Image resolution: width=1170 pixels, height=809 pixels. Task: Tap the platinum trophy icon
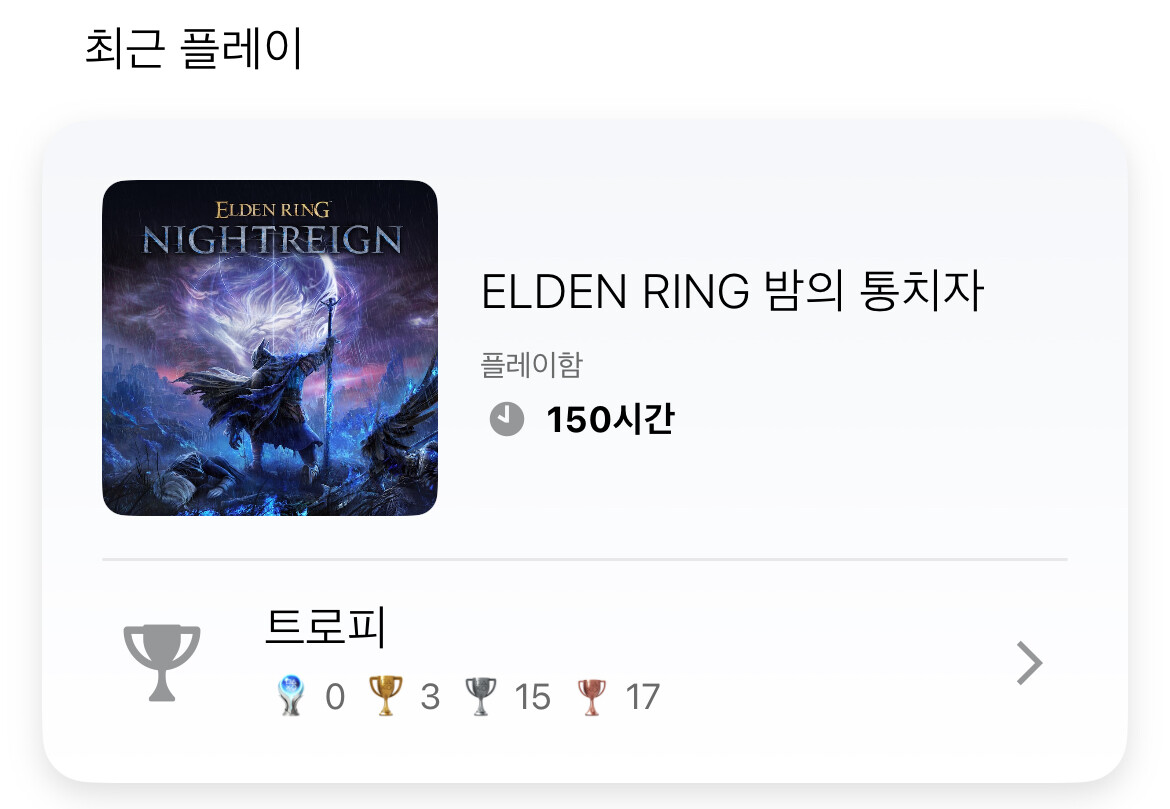point(290,696)
